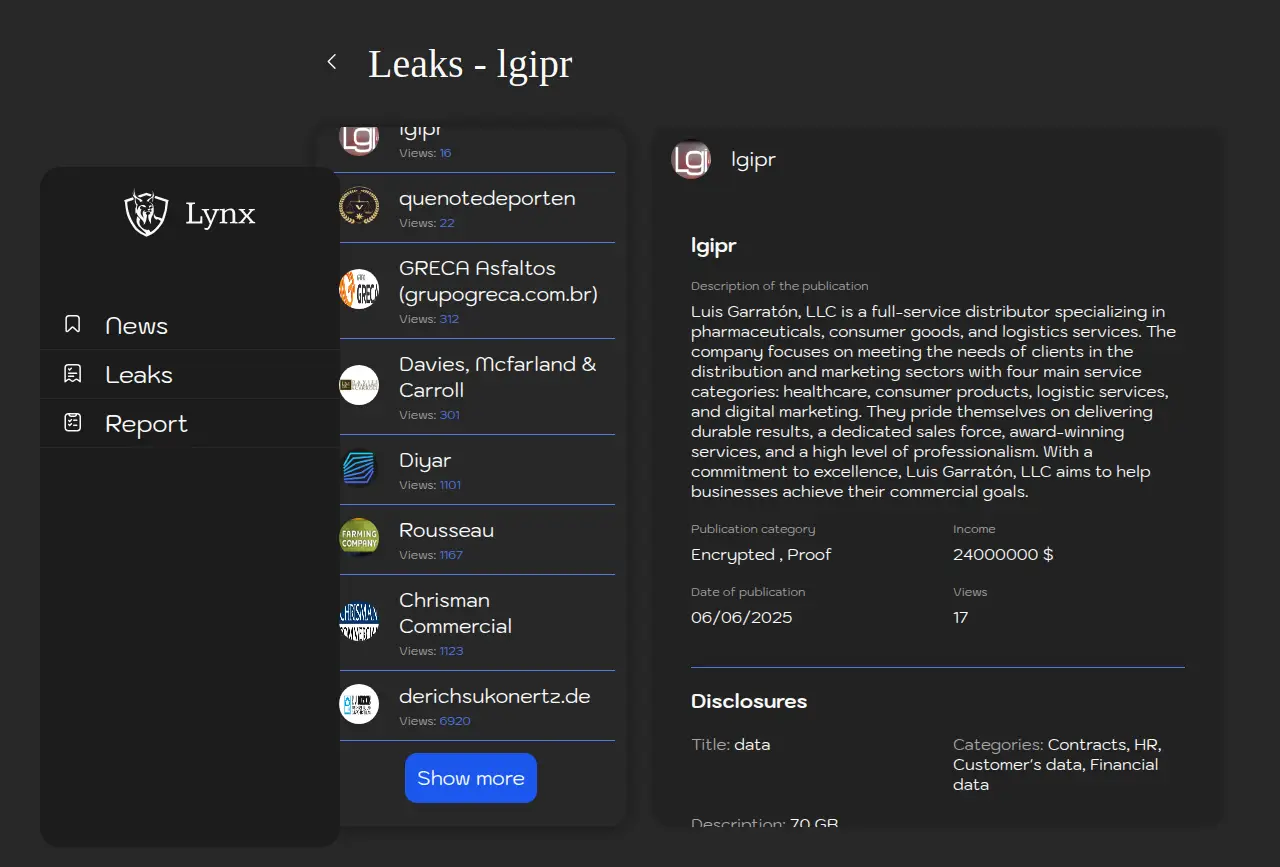Open the News menu item
Screen dimensions: 1280x867
(136, 326)
